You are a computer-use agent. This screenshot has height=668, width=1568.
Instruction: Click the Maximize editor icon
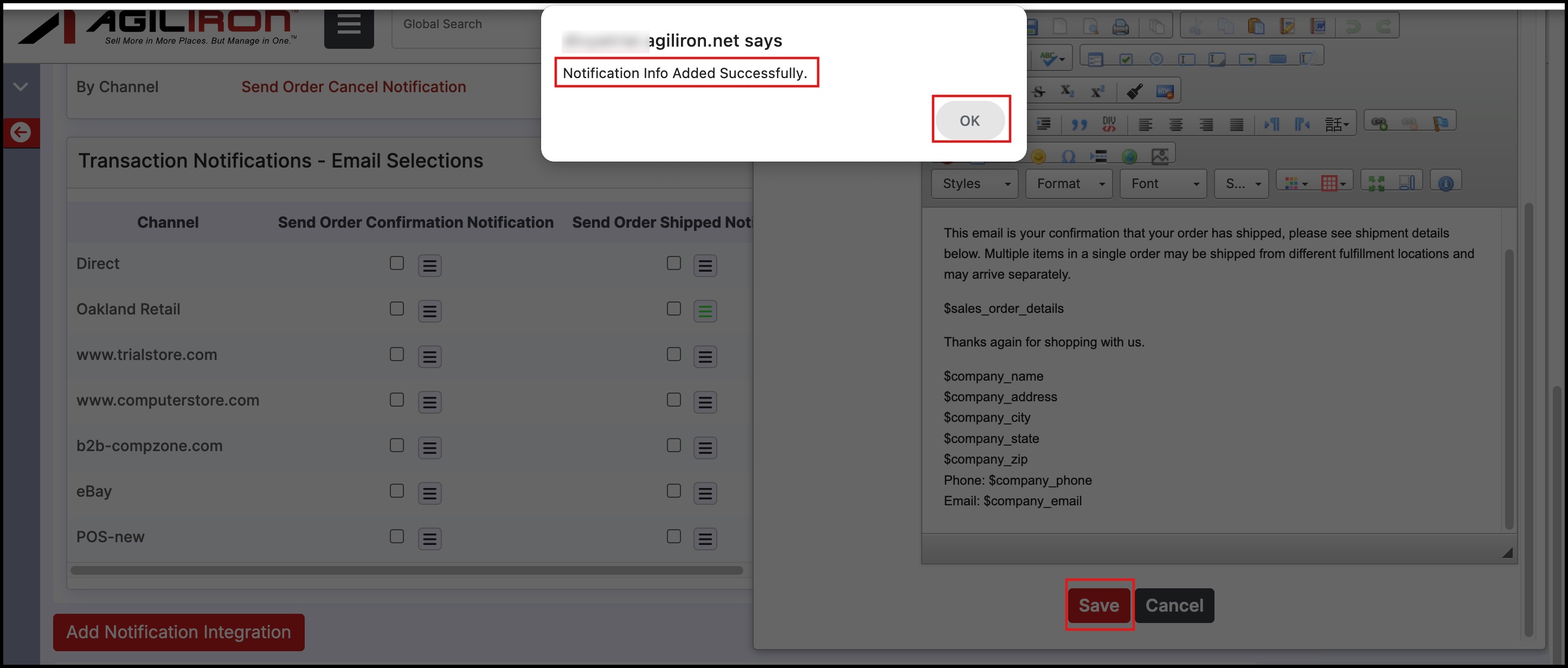pyautogui.click(x=1376, y=183)
